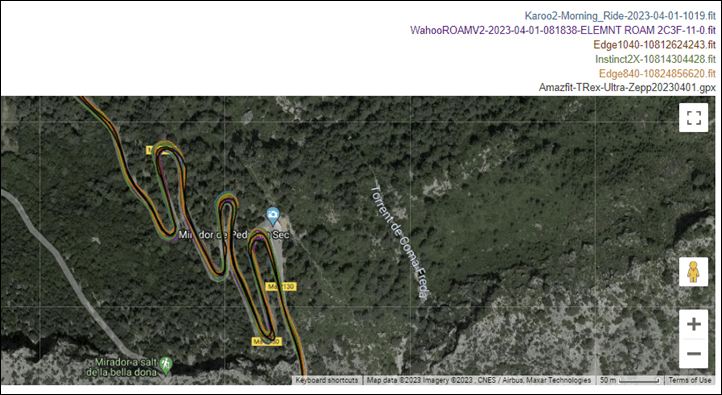Select Edge1040-10812624243.fit track
Screen dimensions: 722x395
pos(654,45)
